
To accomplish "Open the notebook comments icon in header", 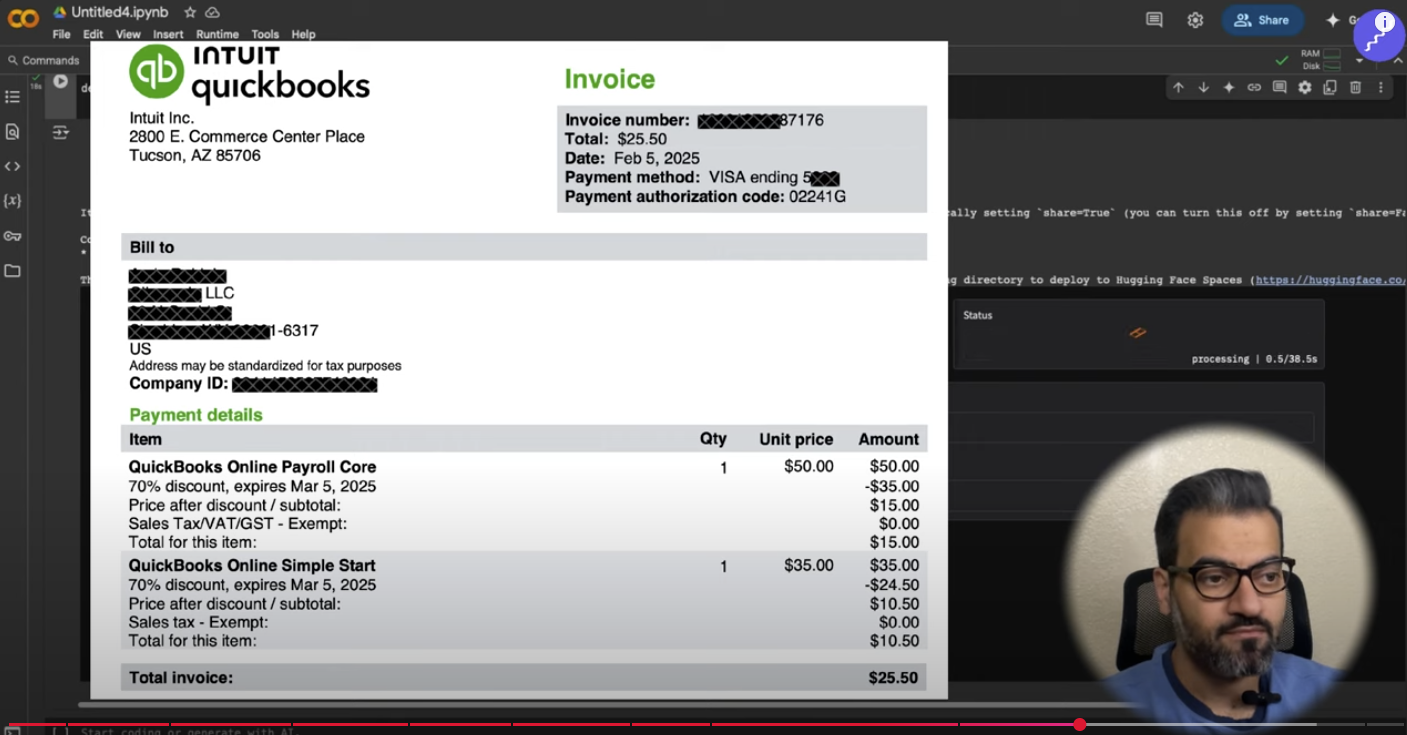I will (1154, 20).
